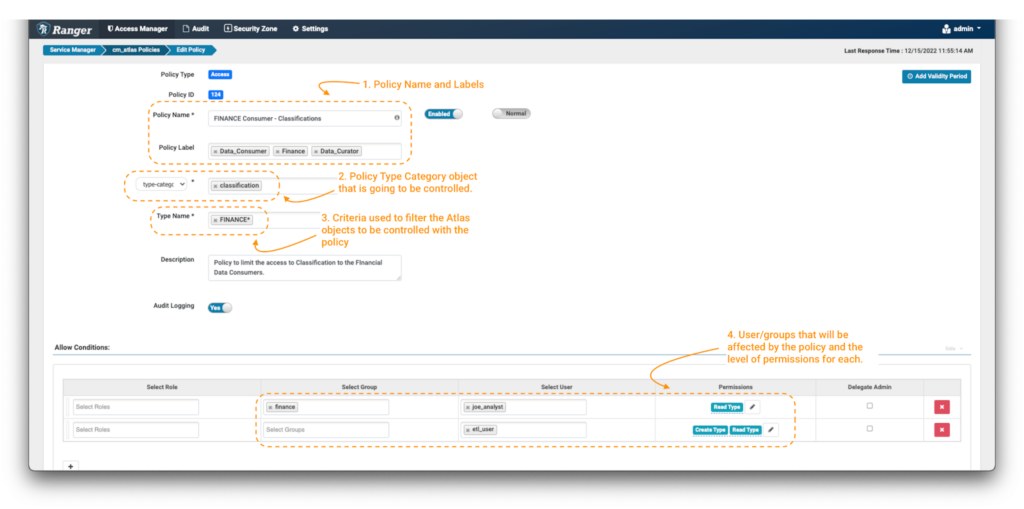
Task: Remove the finance group tag
Action: (x=270, y=407)
